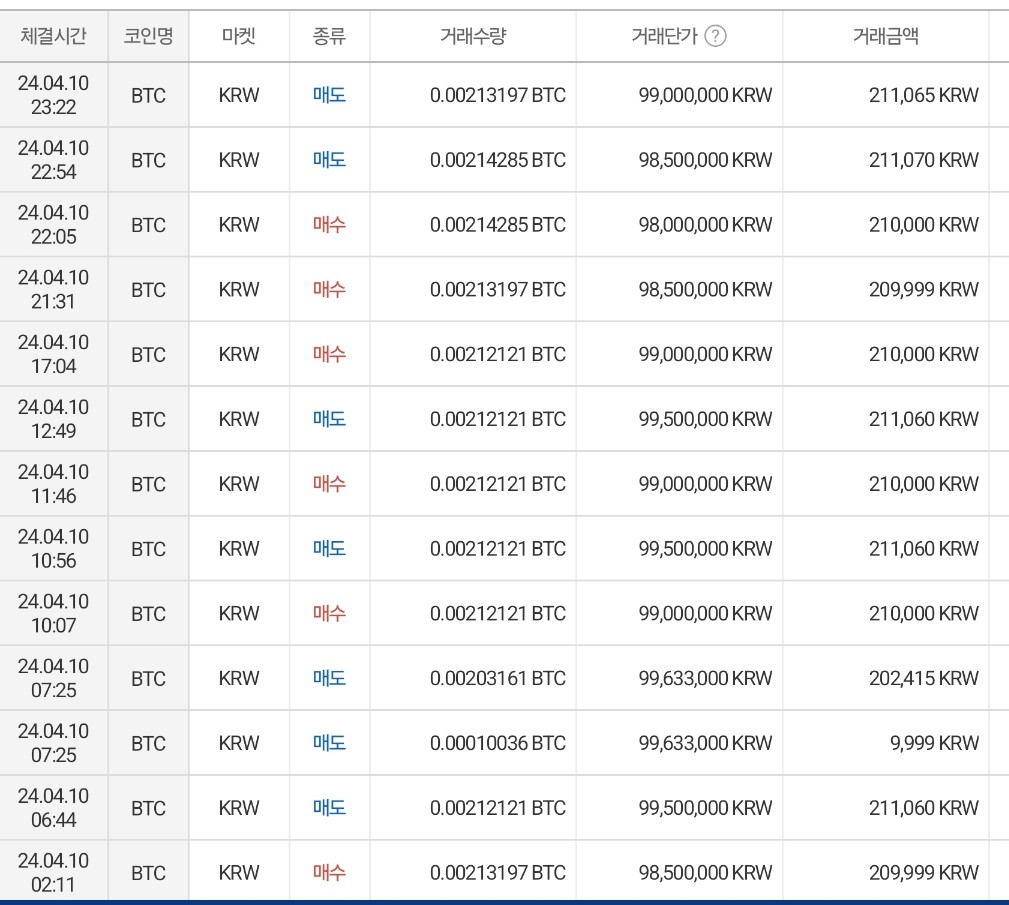Click quantity 0.00213197 BTC in 23:22 row
1009x905 pixels.
[497, 95]
